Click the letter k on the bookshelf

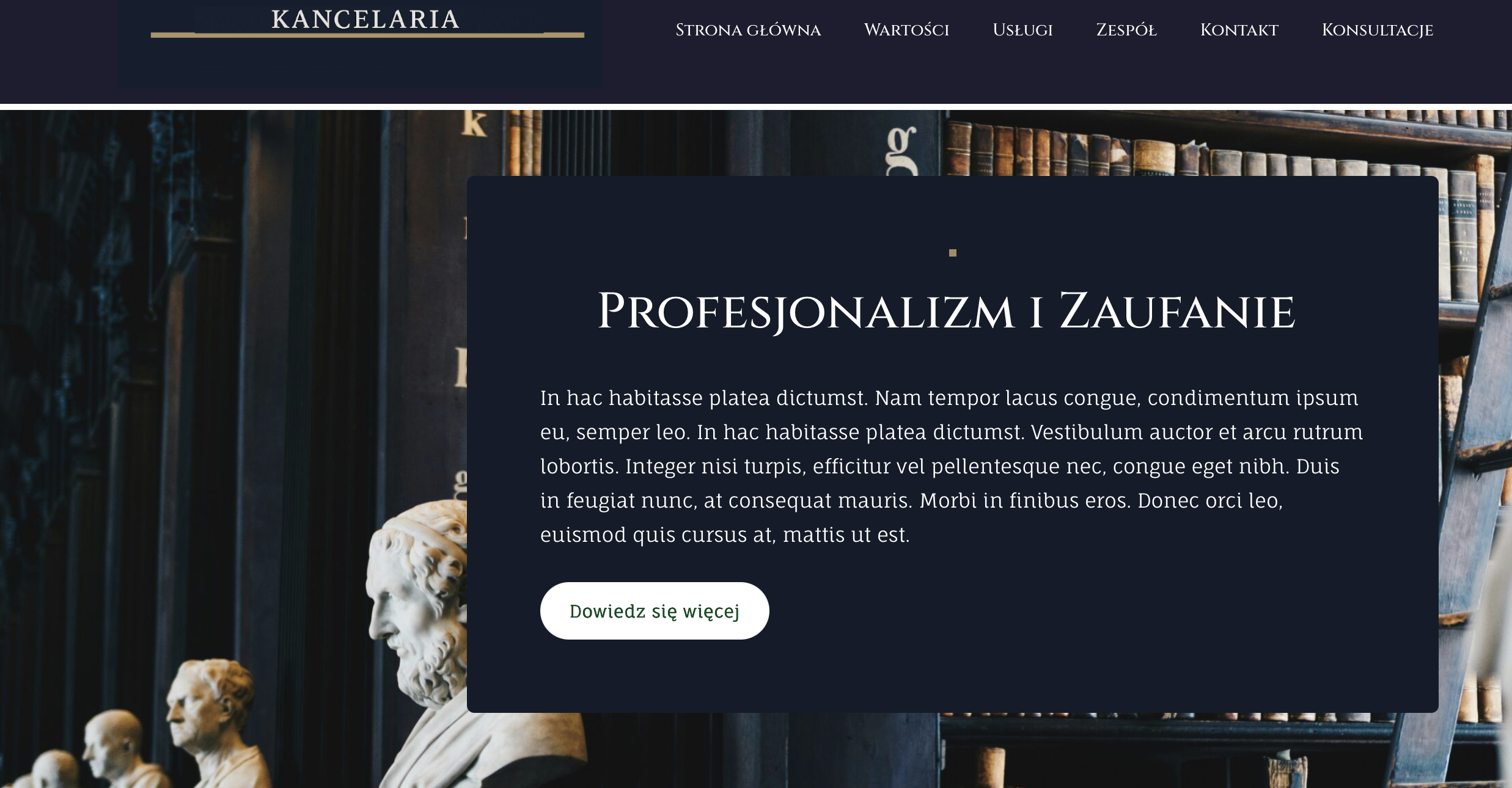(x=474, y=123)
